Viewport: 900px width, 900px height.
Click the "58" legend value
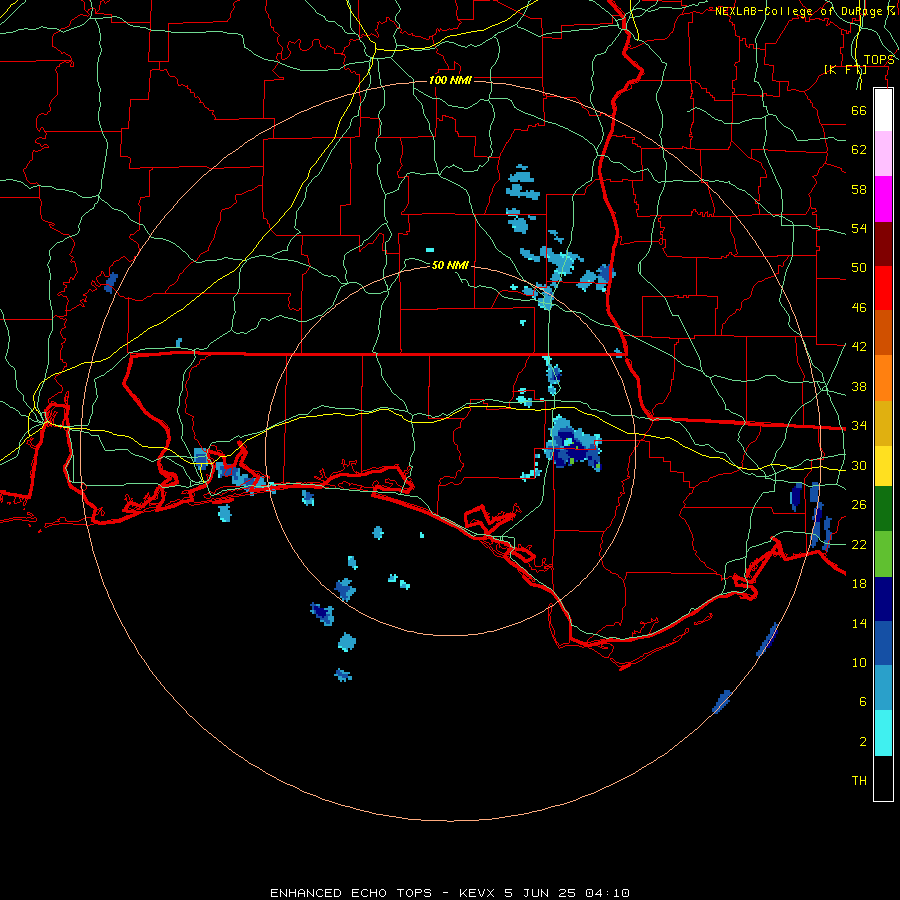pos(859,189)
